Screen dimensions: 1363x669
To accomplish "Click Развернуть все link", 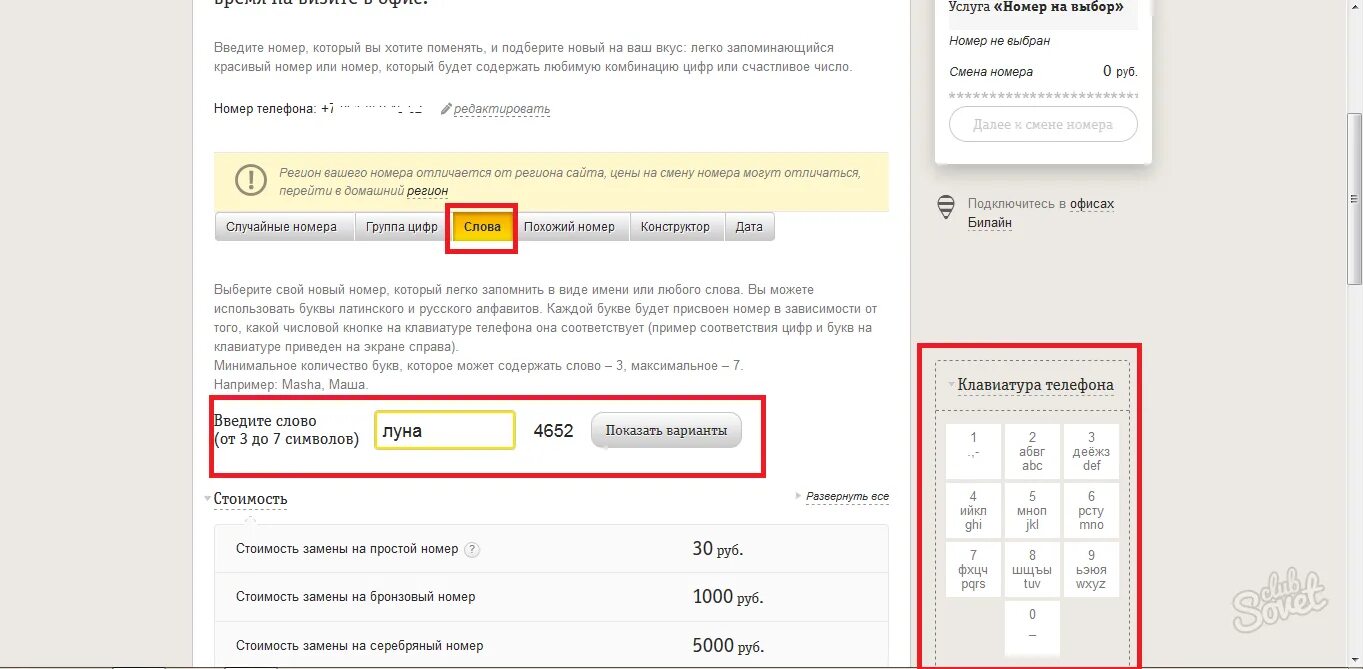I will [847, 496].
